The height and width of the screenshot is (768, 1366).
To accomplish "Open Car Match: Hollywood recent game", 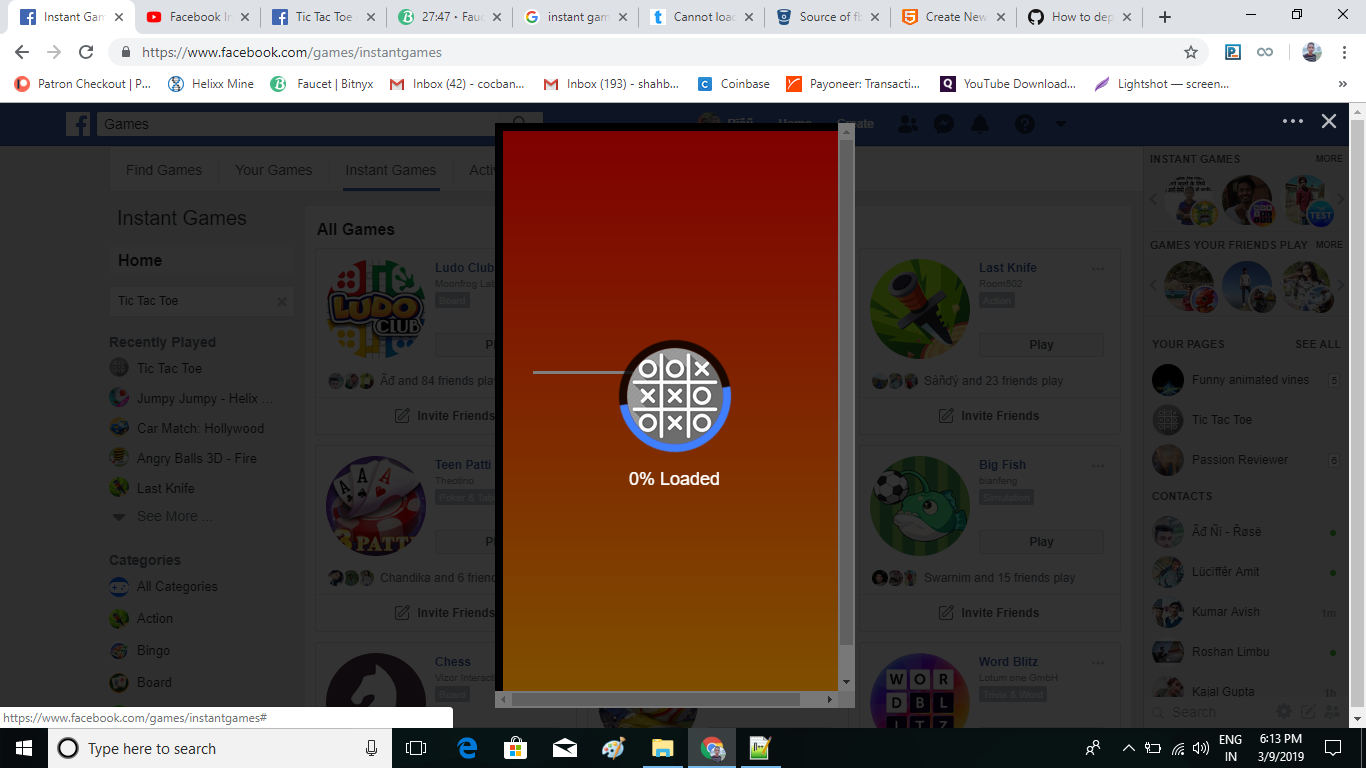I will point(200,428).
